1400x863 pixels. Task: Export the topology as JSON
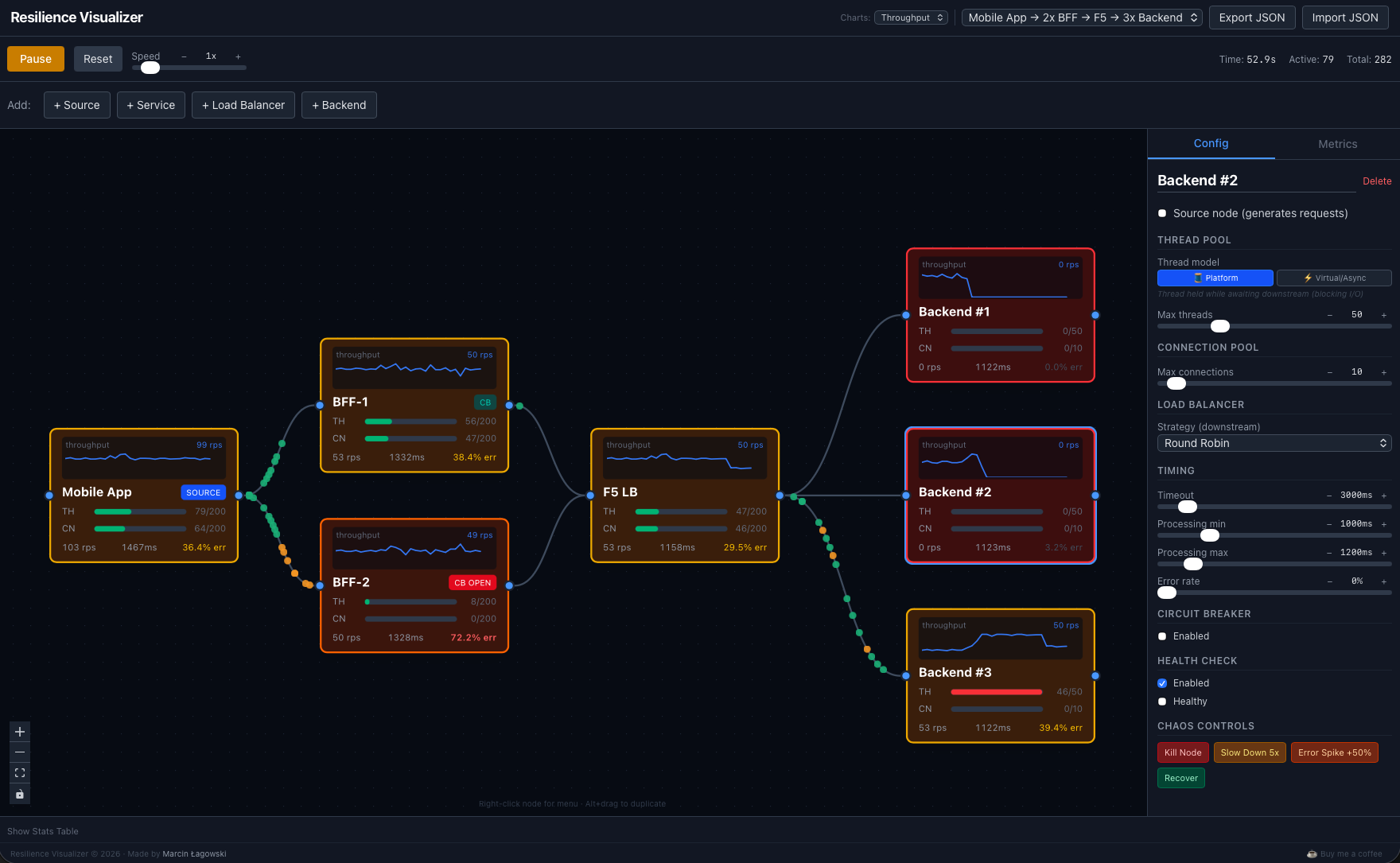click(1252, 17)
